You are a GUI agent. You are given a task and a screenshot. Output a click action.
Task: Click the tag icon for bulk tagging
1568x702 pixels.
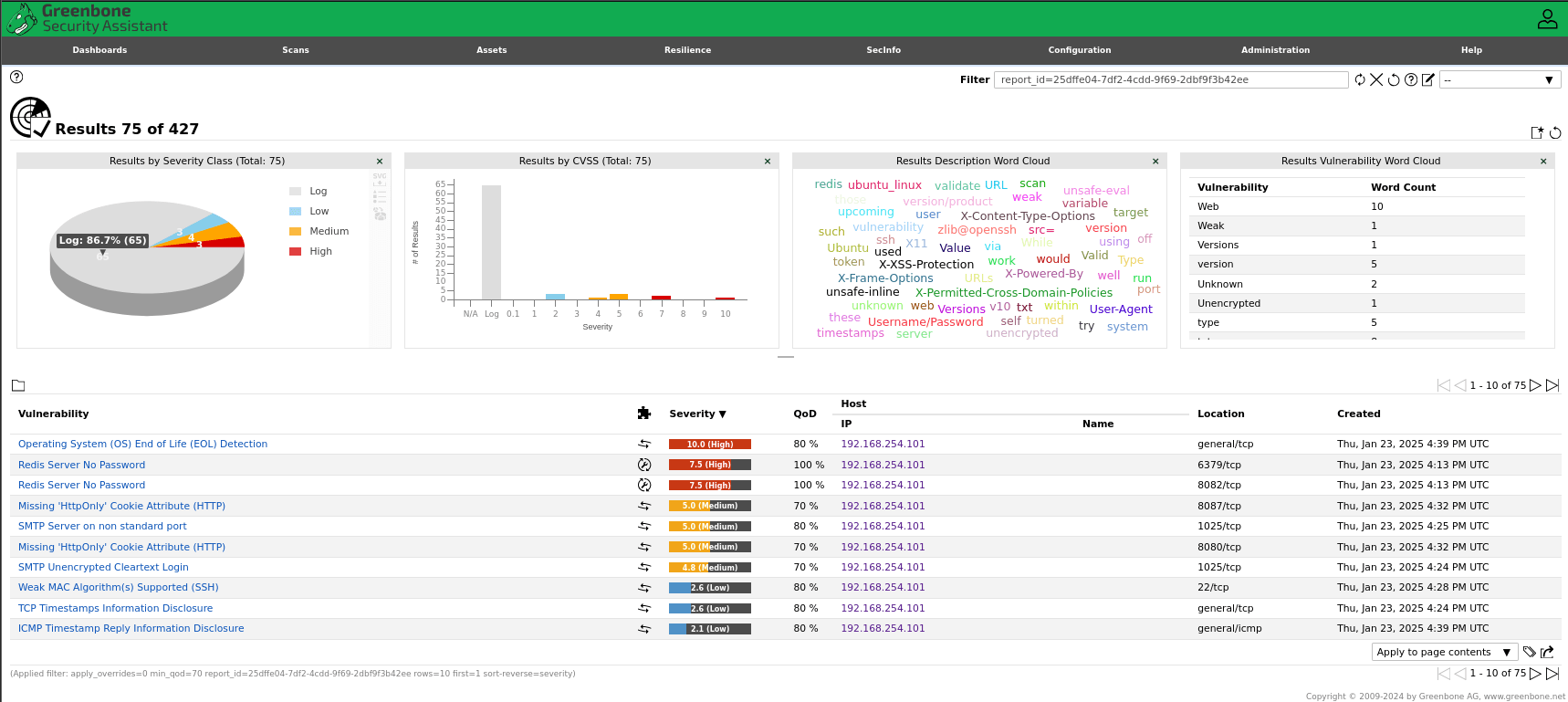[1530, 652]
